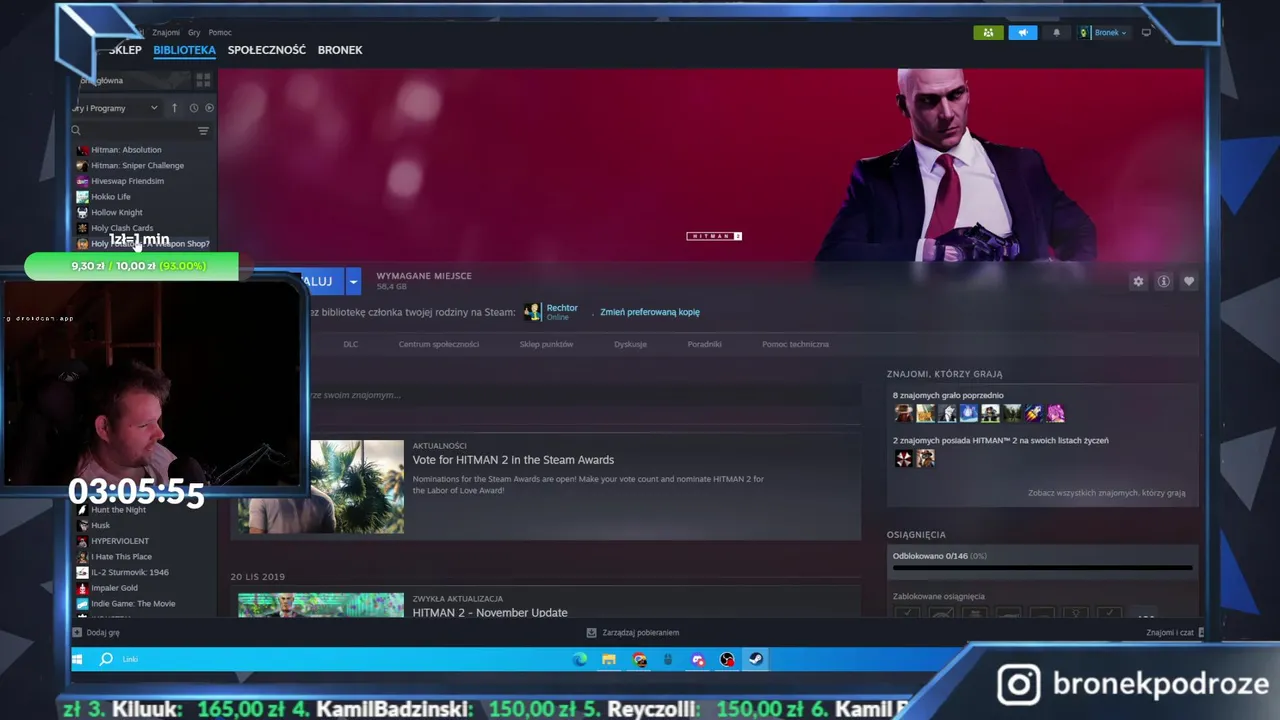The image size is (1280, 720).
Task: Add HITMAN 2 to favorites heart
Action: click(x=1189, y=281)
